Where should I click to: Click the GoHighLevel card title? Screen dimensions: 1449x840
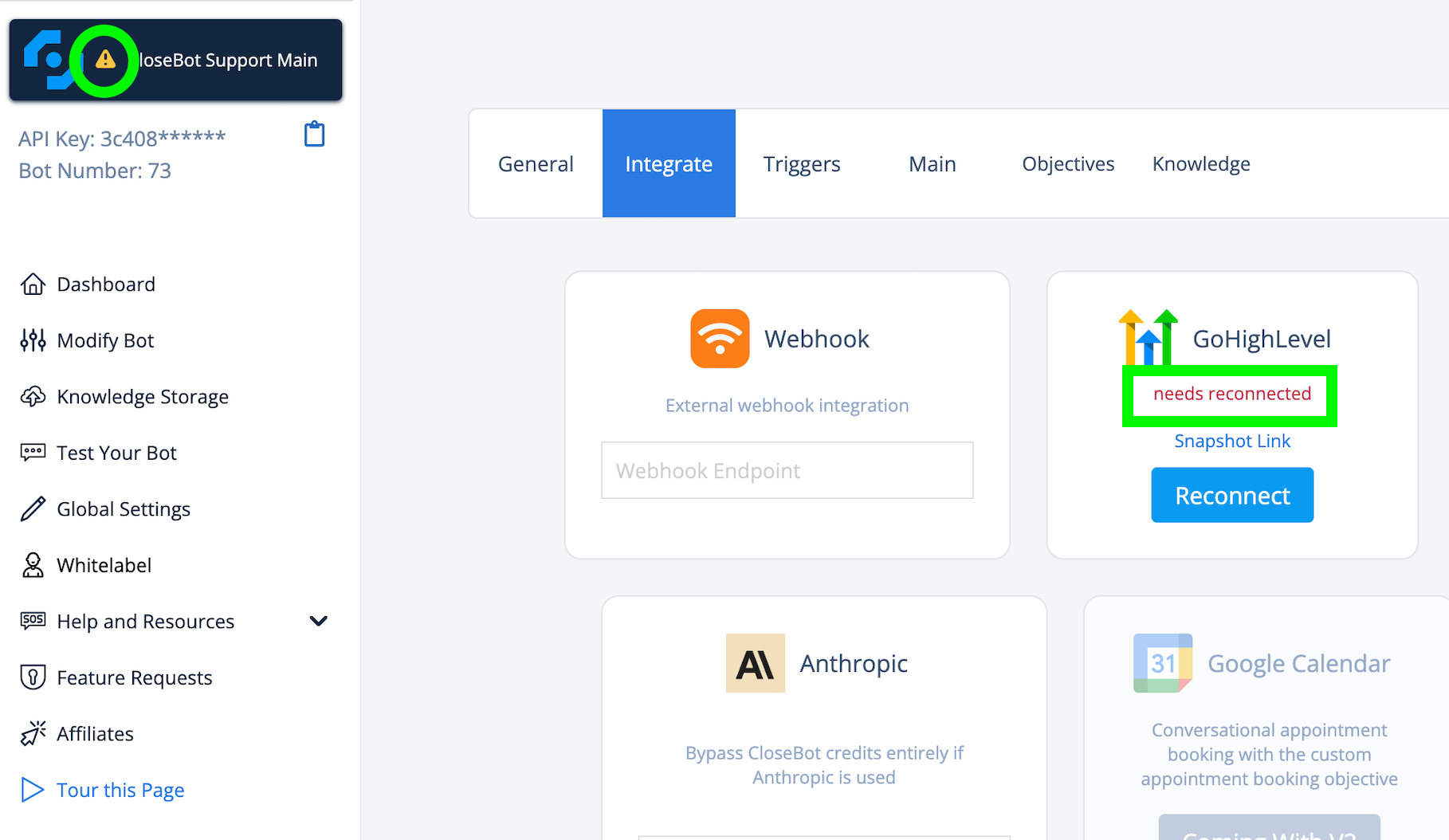coord(1262,339)
